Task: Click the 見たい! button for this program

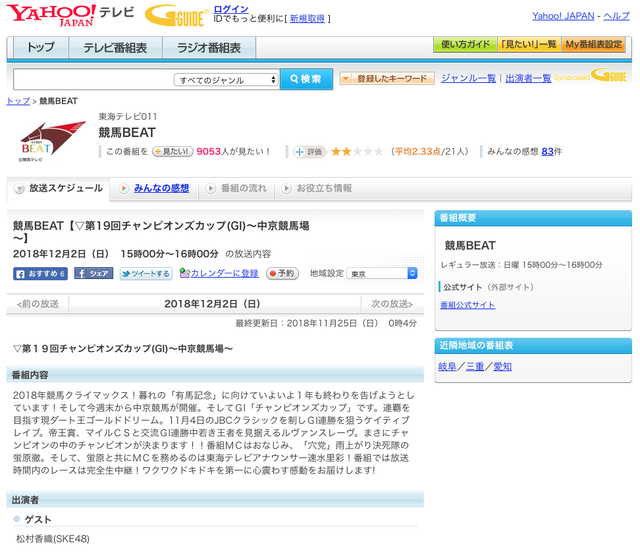Action: coord(173,151)
